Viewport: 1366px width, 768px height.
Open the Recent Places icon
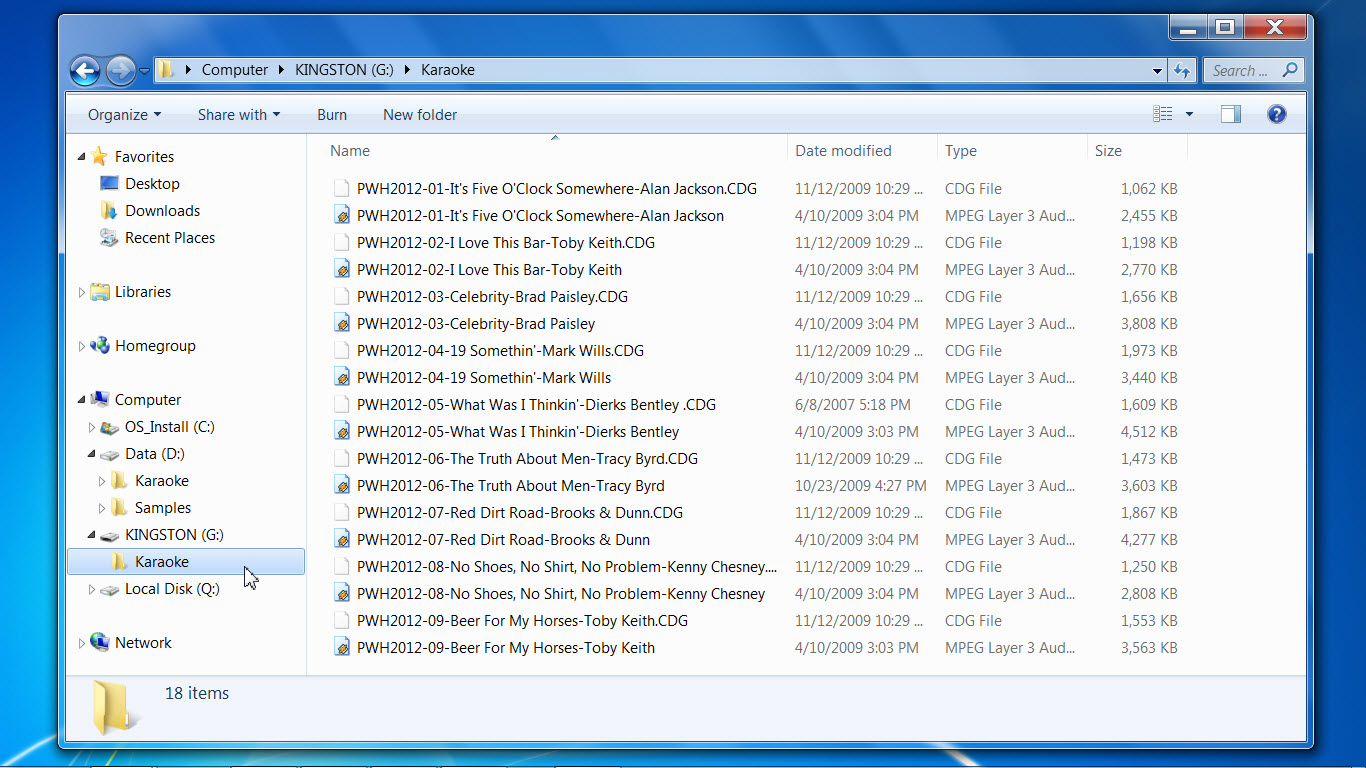(x=109, y=238)
